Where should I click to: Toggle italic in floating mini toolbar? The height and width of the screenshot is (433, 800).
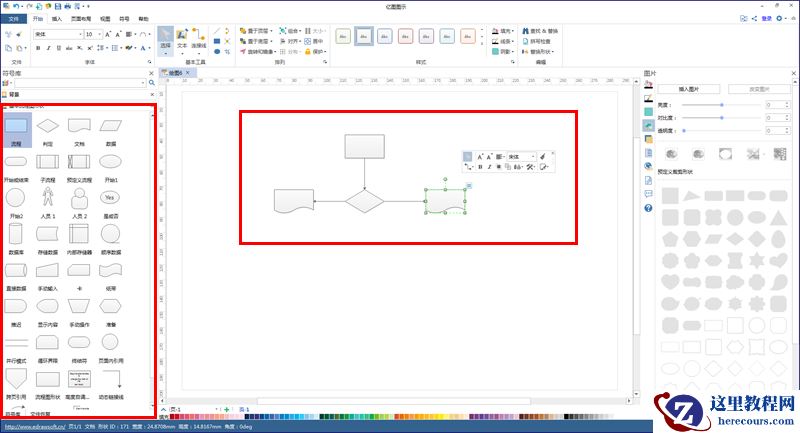click(x=489, y=167)
